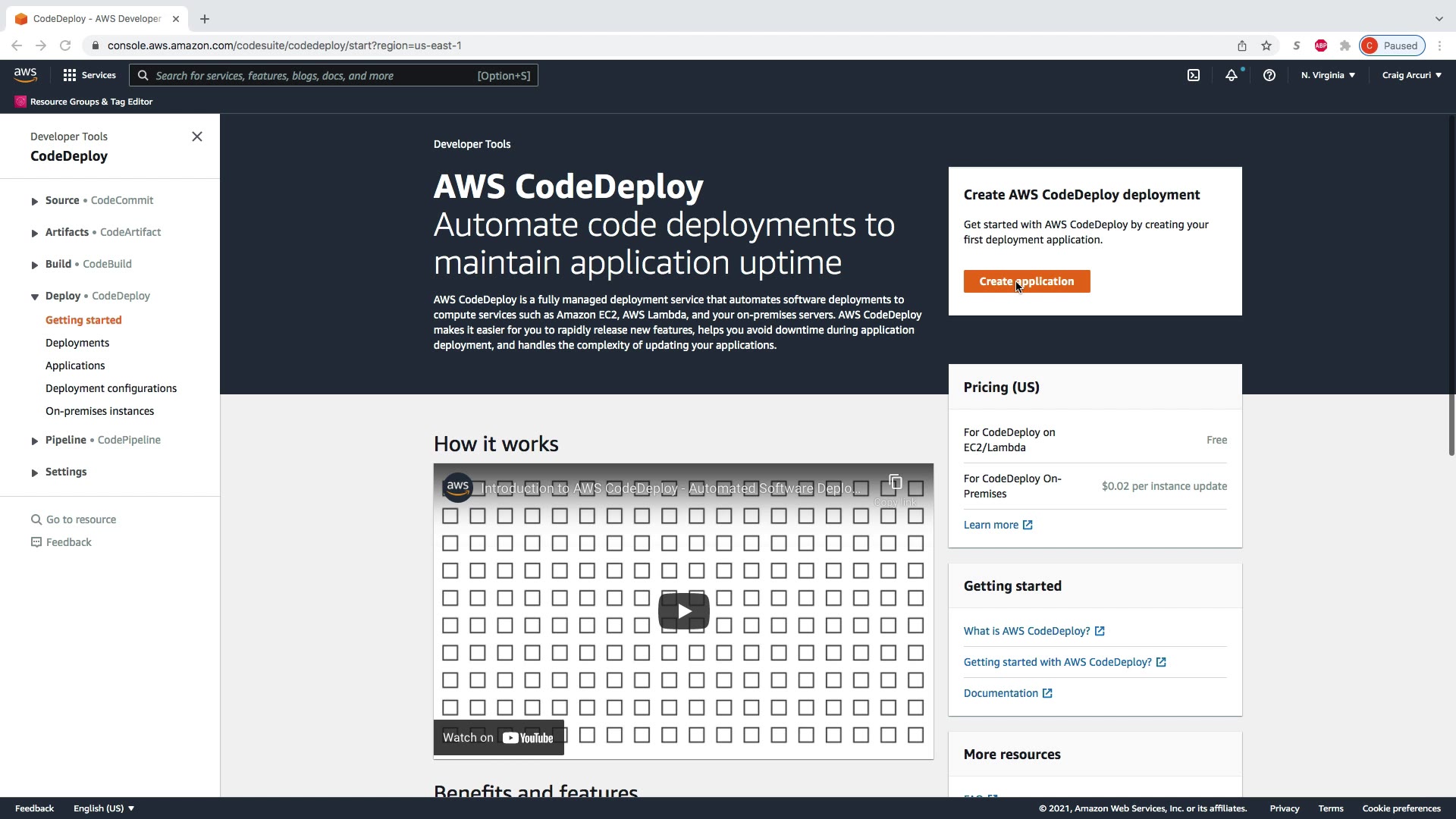Click the AWS logo home icon

pos(25,74)
